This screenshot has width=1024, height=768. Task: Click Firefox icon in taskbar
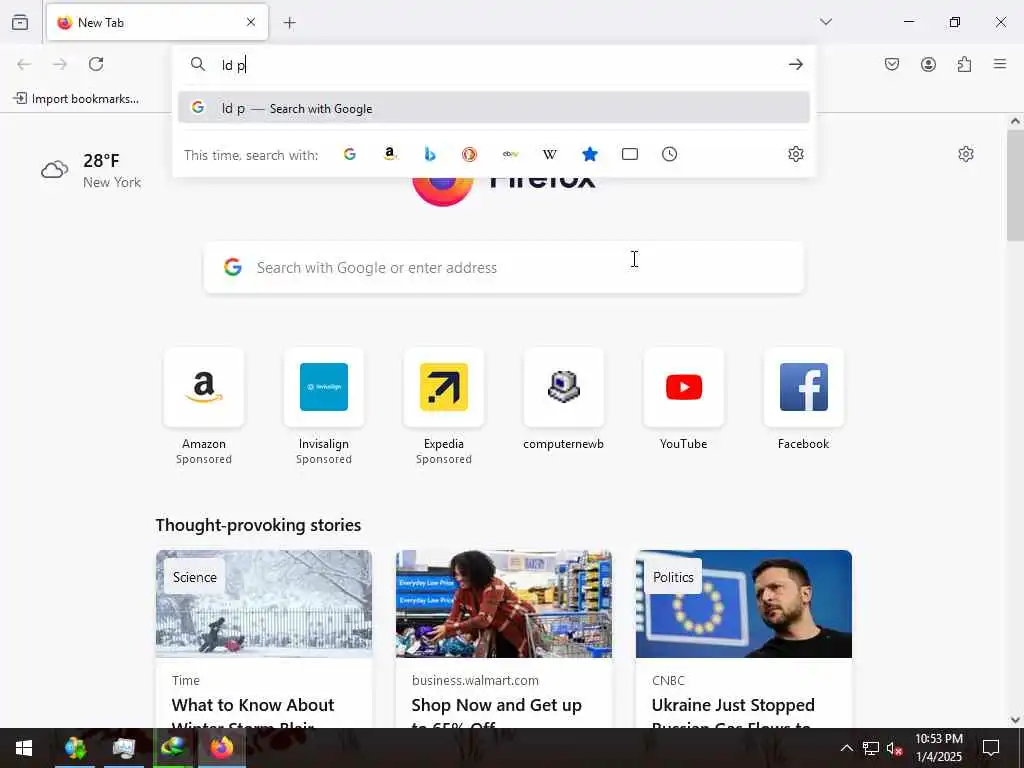click(x=221, y=748)
